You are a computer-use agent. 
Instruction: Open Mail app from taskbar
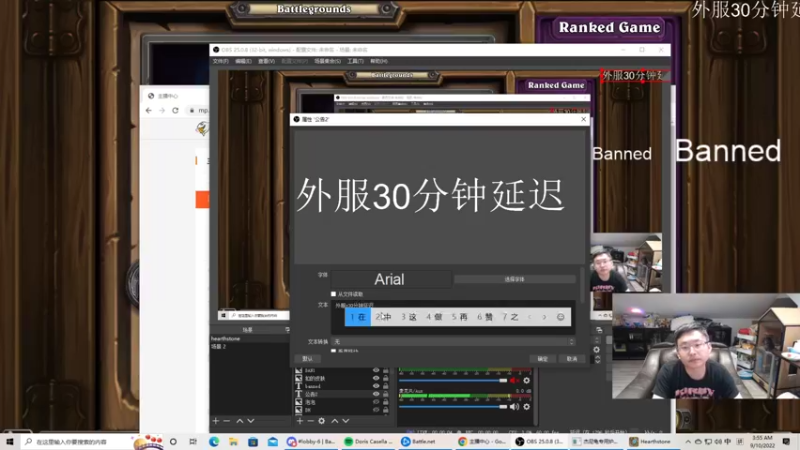coord(273,441)
